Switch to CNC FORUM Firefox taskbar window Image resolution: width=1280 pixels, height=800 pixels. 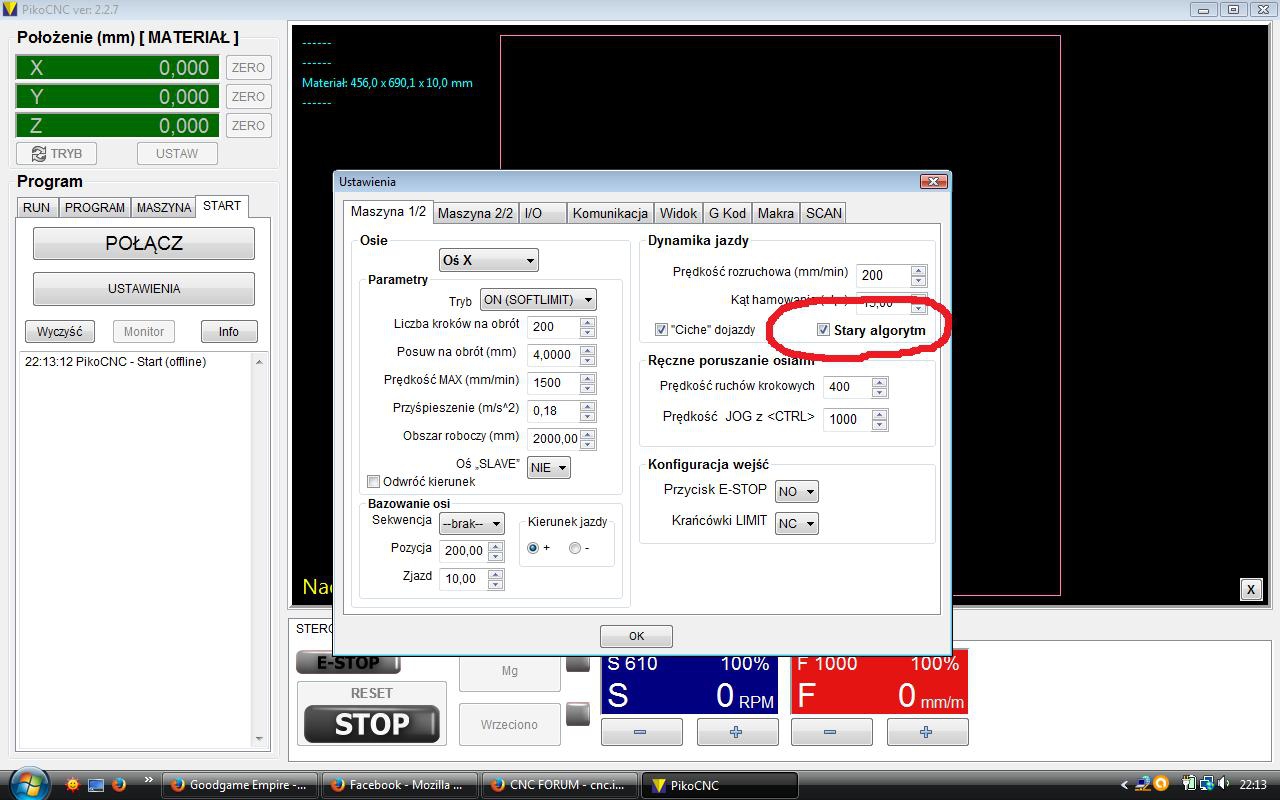pos(560,785)
